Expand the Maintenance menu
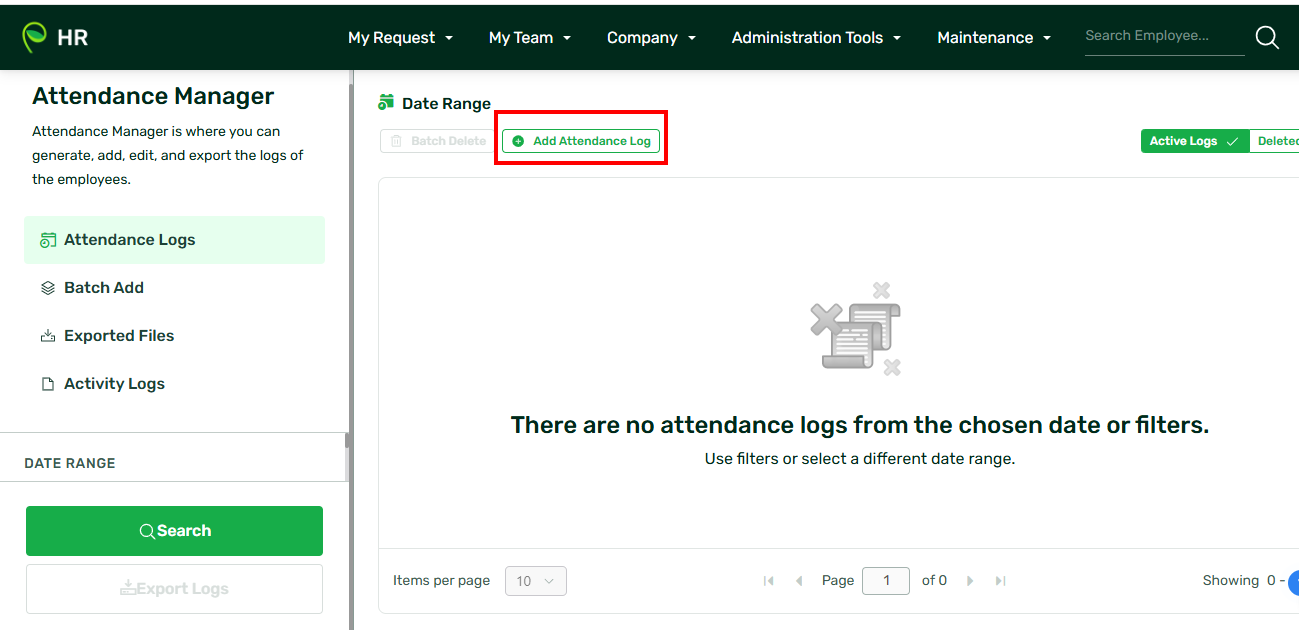 click(994, 38)
